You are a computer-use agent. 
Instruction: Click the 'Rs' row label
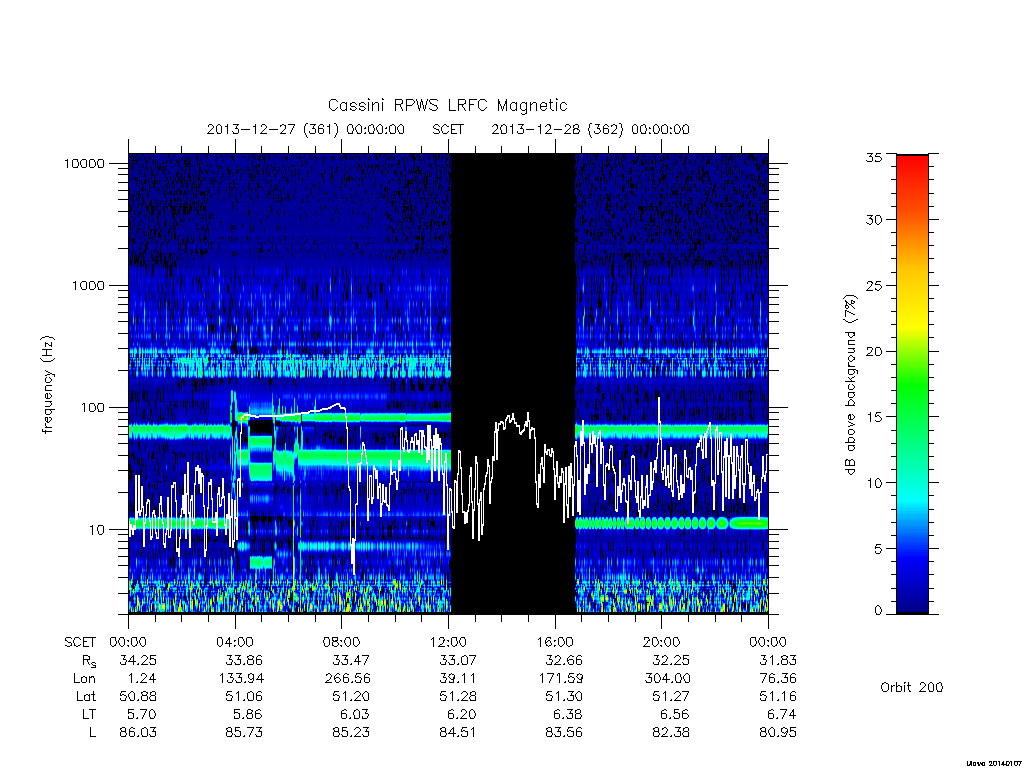pos(89,661)
